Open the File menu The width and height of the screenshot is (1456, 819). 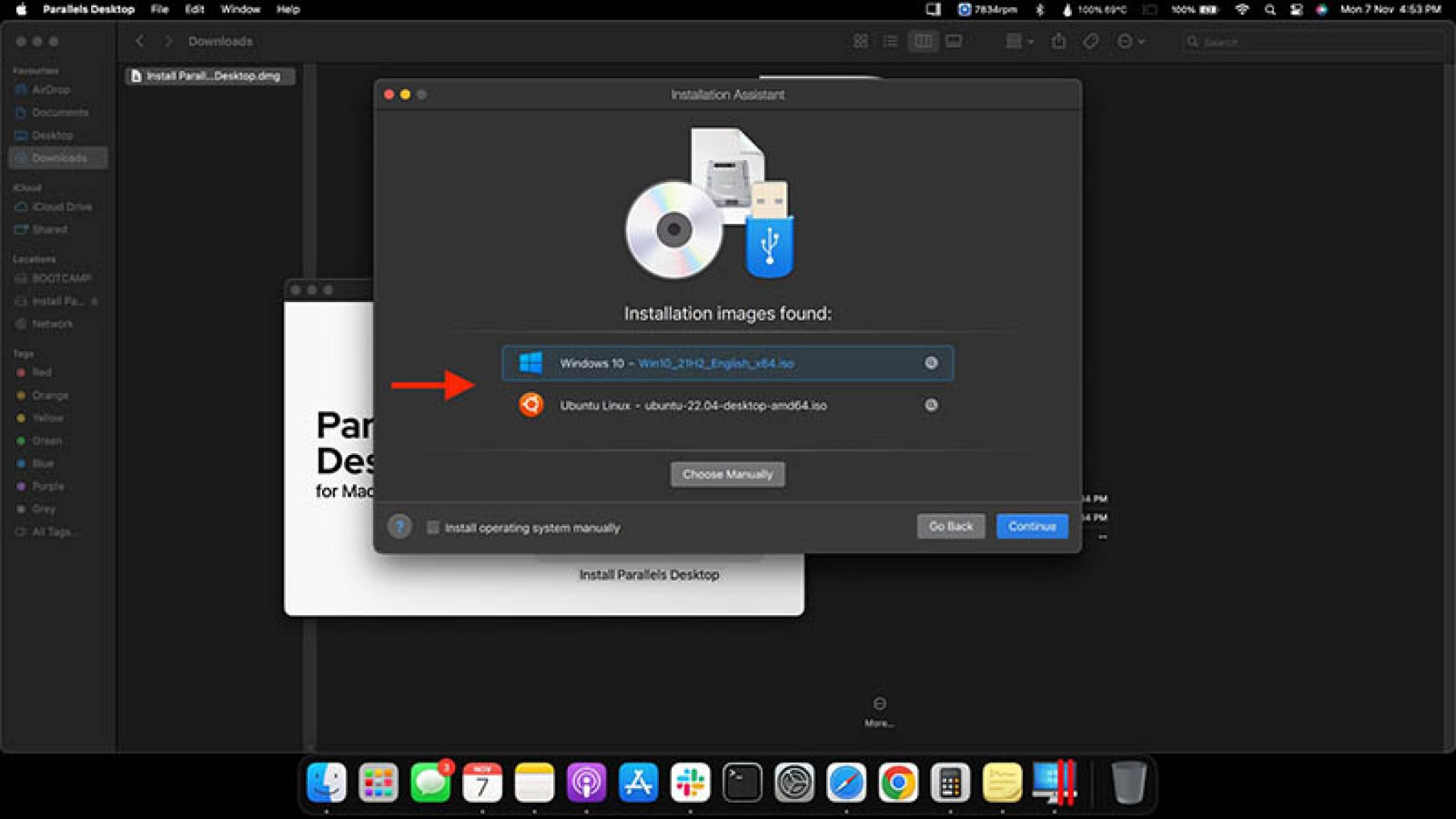159,9
